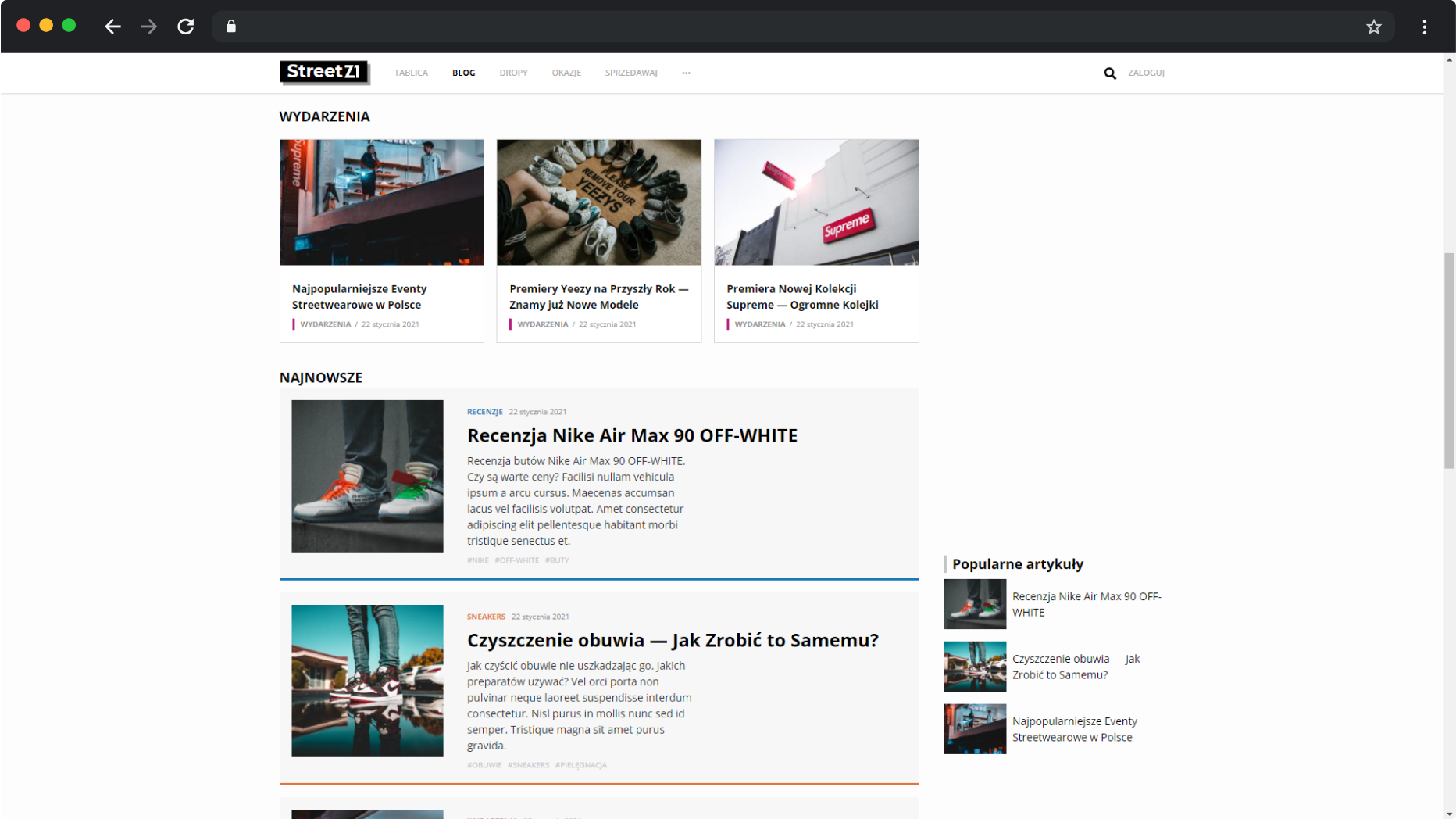This screenshot has width=1456, height=819.
Task: Click the search magnifier icon
Action: click(x=1109, y=73)
